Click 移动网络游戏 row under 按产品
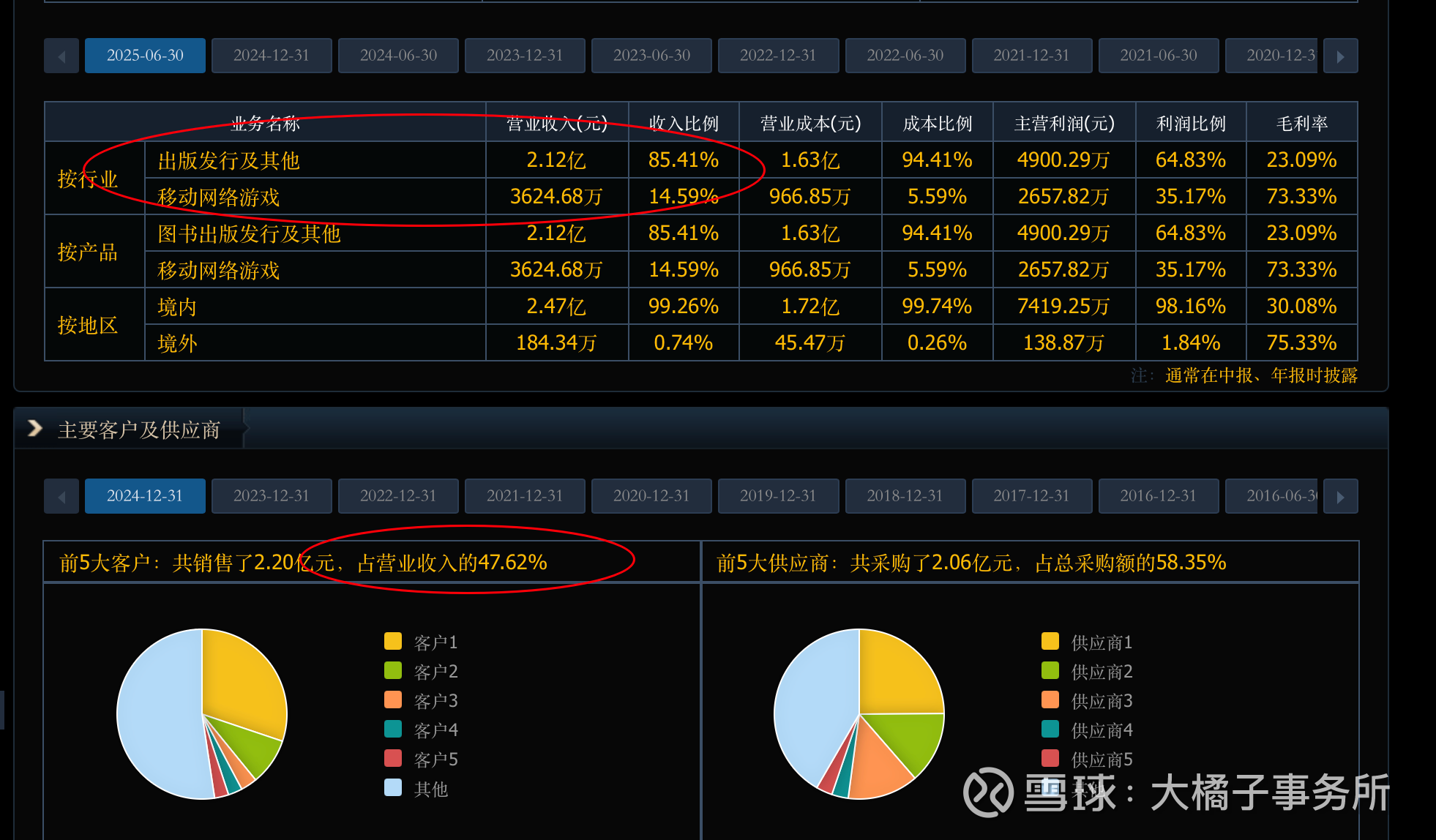This screenshot has height=840, width=1436. (x=218, y=270)
